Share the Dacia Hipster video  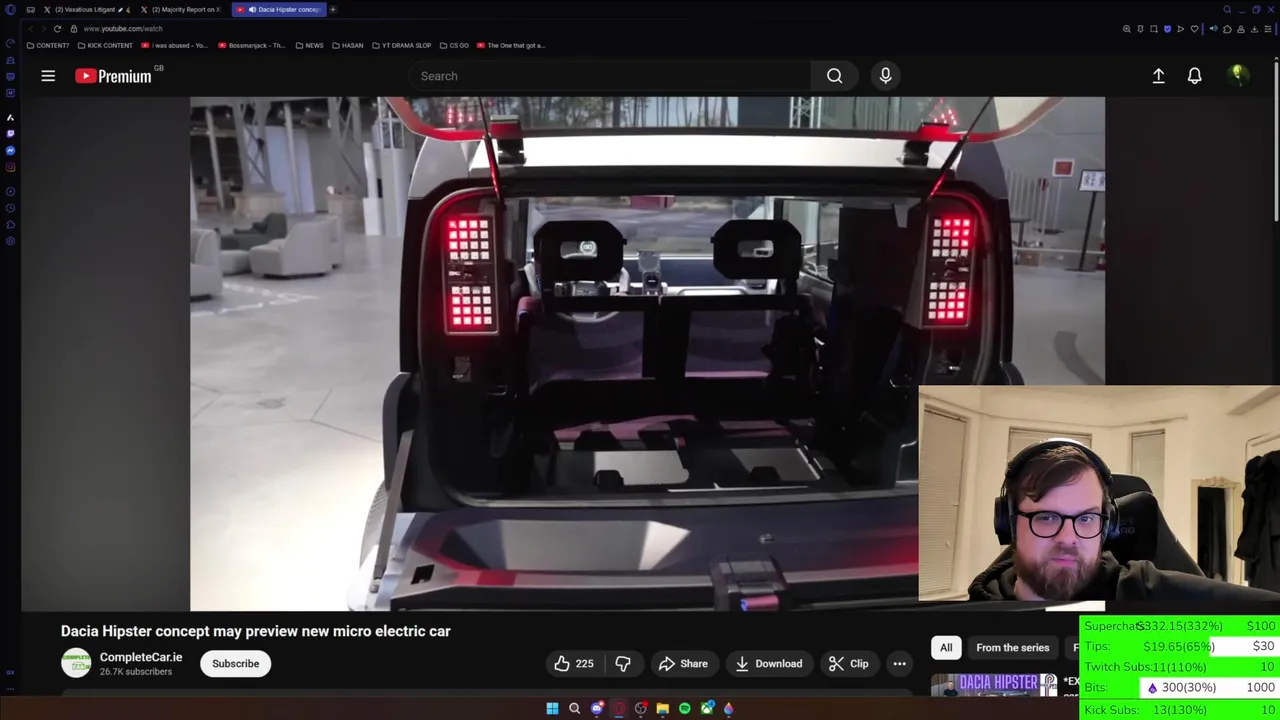(x=683, y=664)
